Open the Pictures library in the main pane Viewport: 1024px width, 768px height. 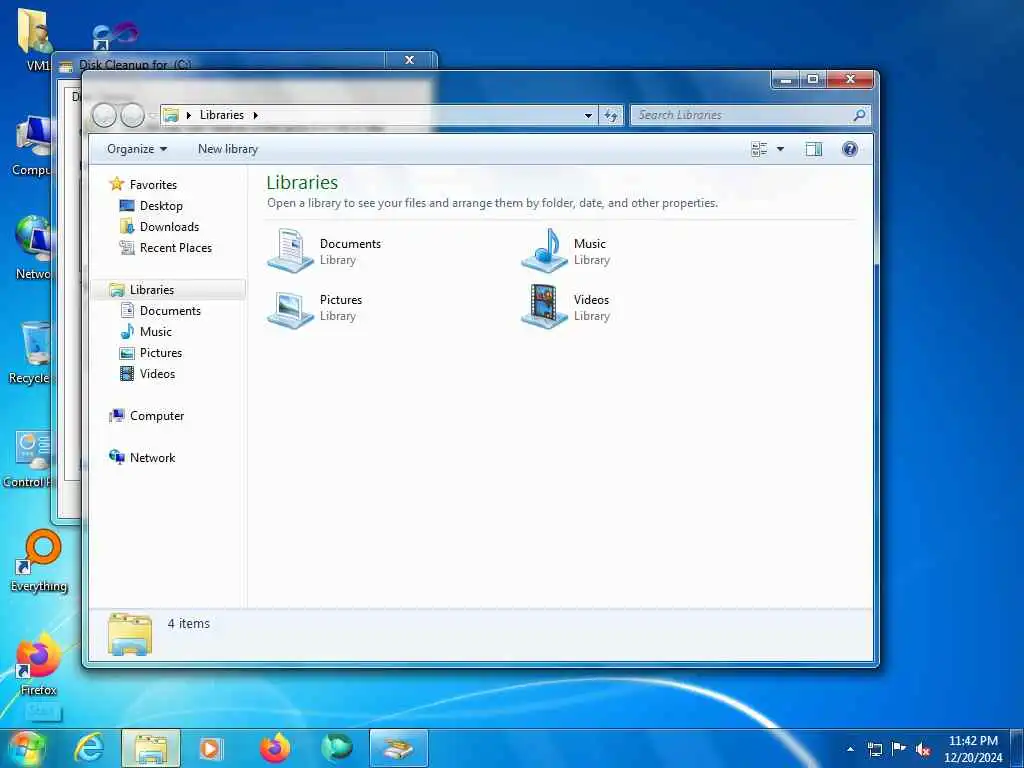click(x=315, y=308)
